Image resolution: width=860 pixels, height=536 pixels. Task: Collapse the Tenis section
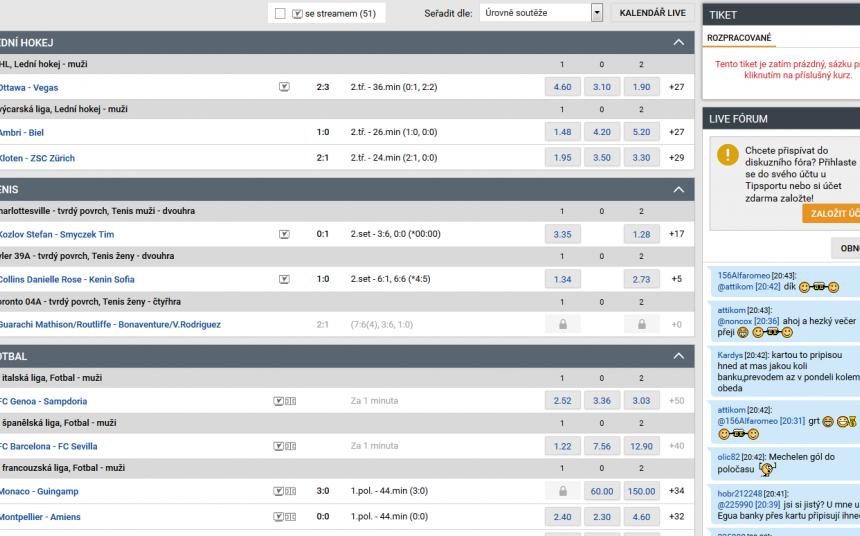click(678, 189)
